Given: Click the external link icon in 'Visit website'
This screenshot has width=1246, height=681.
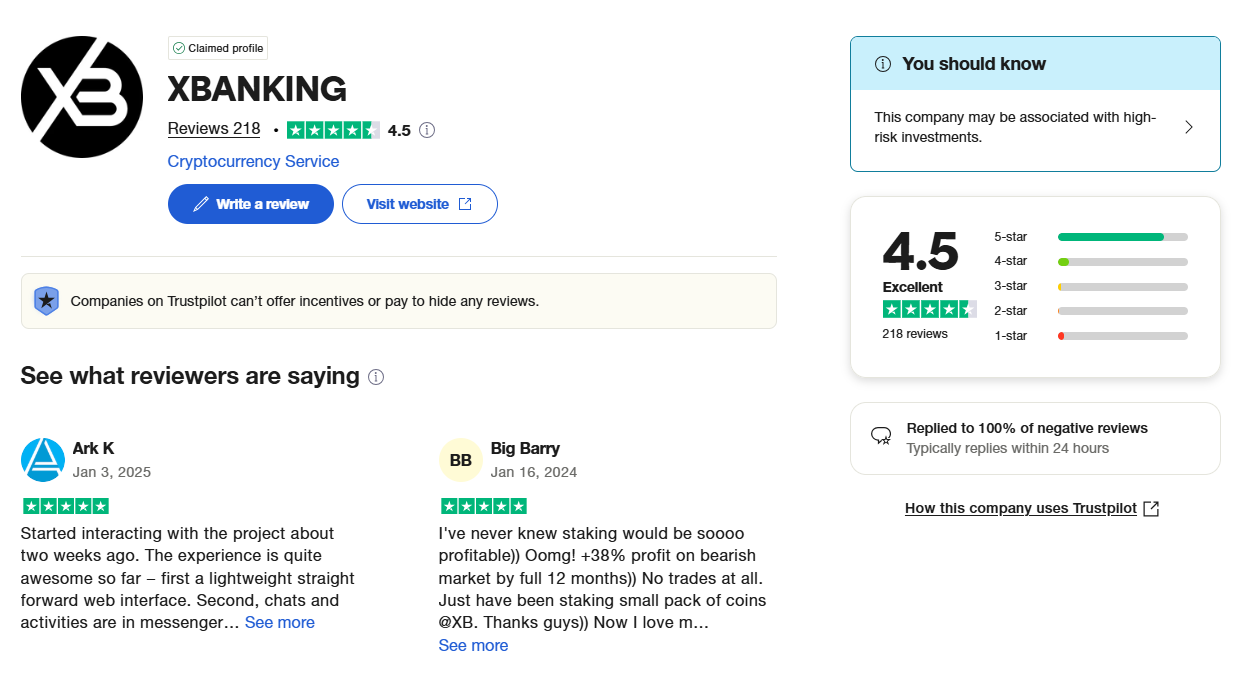Looking at the screenshot, I should pyautogui.click(x=465, y=204).
